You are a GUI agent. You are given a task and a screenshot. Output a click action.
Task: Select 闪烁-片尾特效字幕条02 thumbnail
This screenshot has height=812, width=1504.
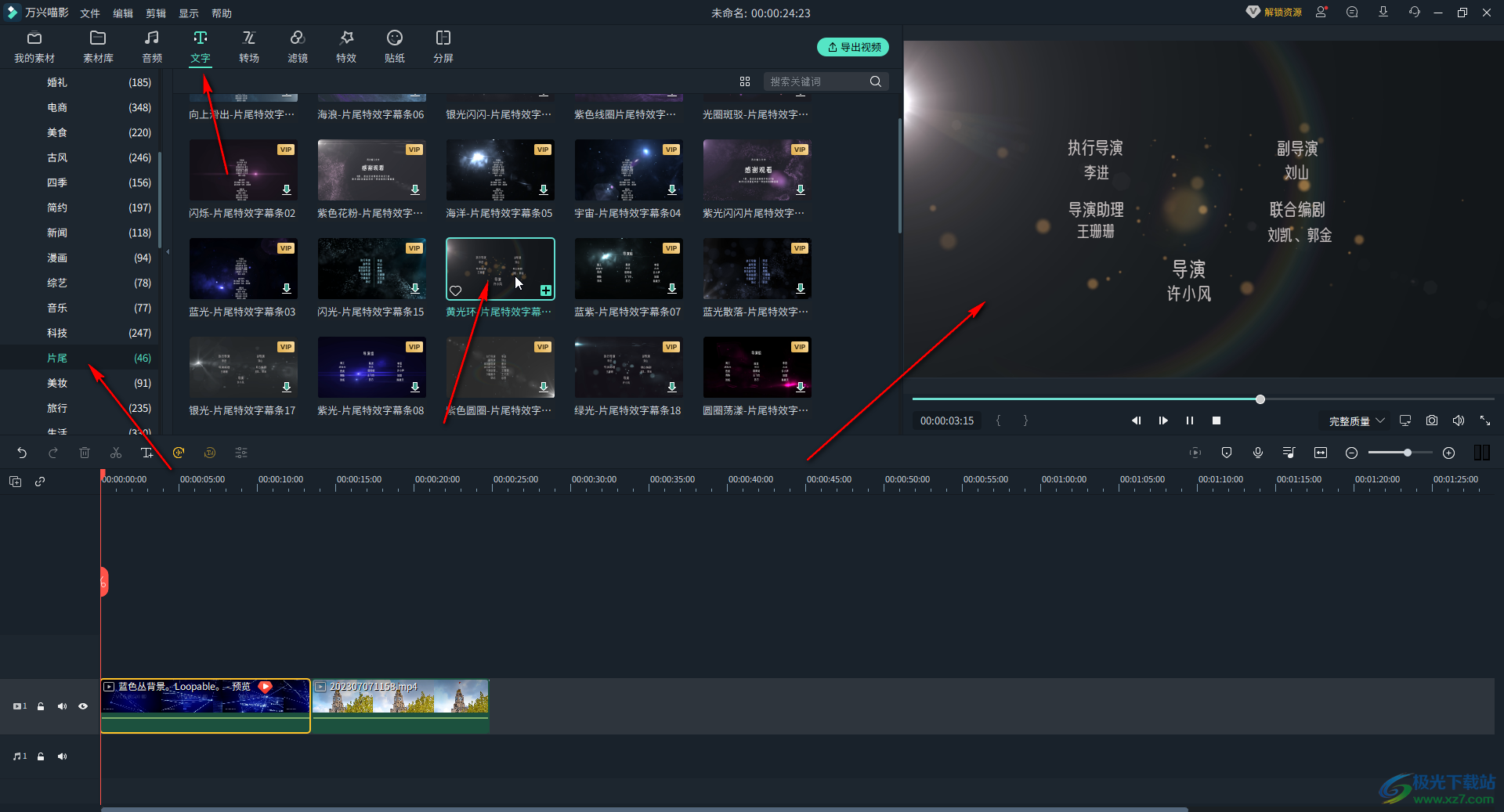(x=243, y=170)
